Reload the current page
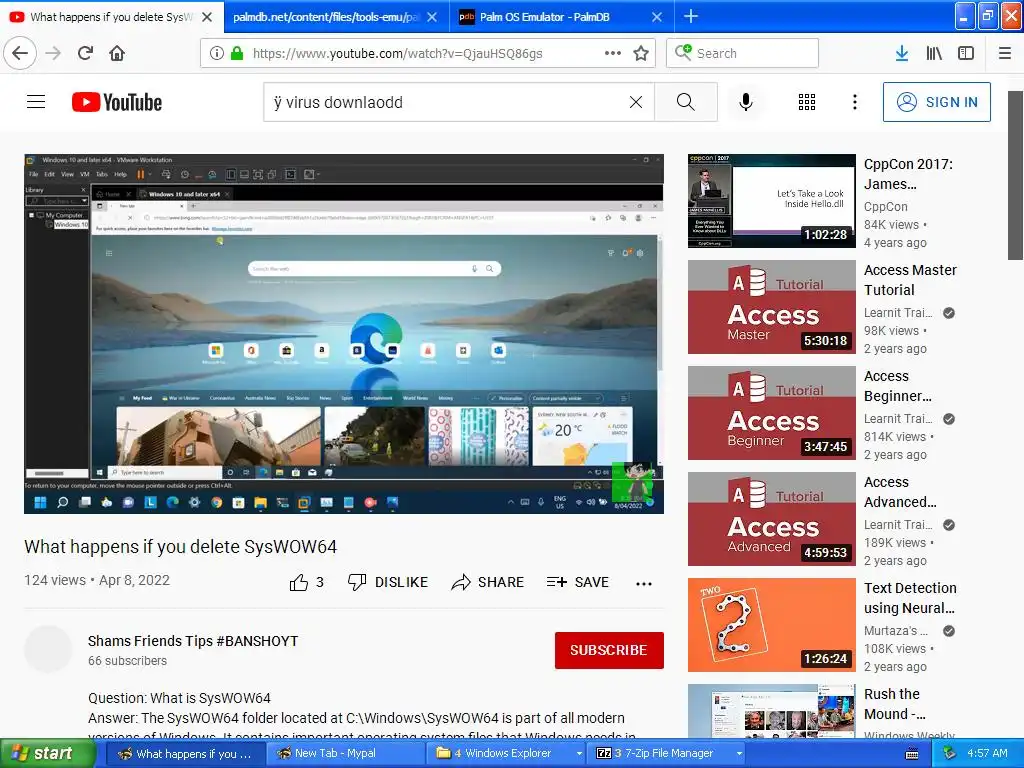The image size is (1024, 768). coord(86,53)
